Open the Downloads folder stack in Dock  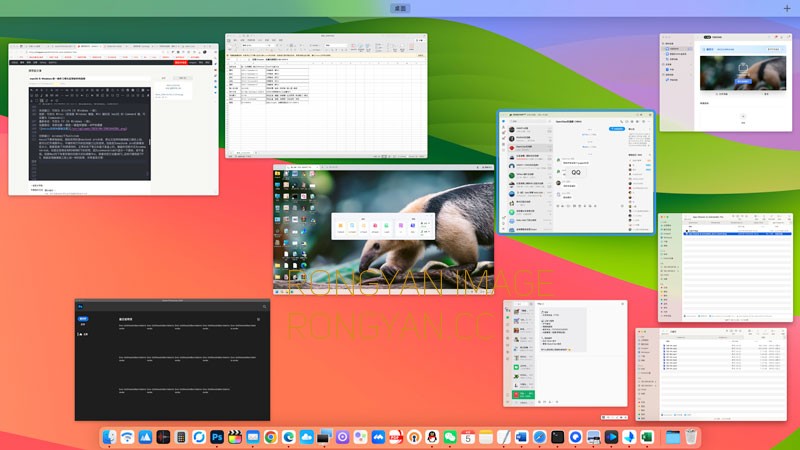(673, 437)
